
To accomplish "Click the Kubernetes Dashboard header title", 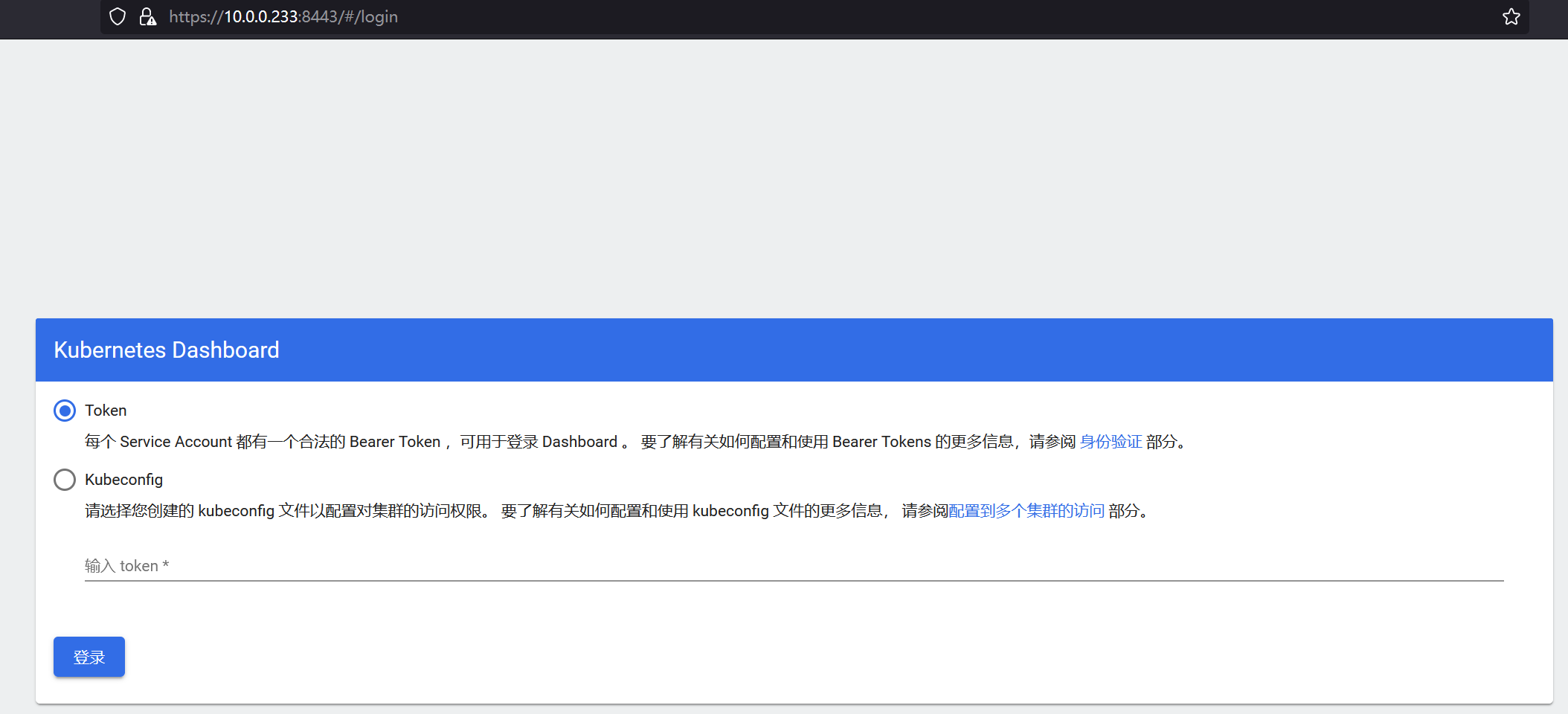I will [167, 350].
